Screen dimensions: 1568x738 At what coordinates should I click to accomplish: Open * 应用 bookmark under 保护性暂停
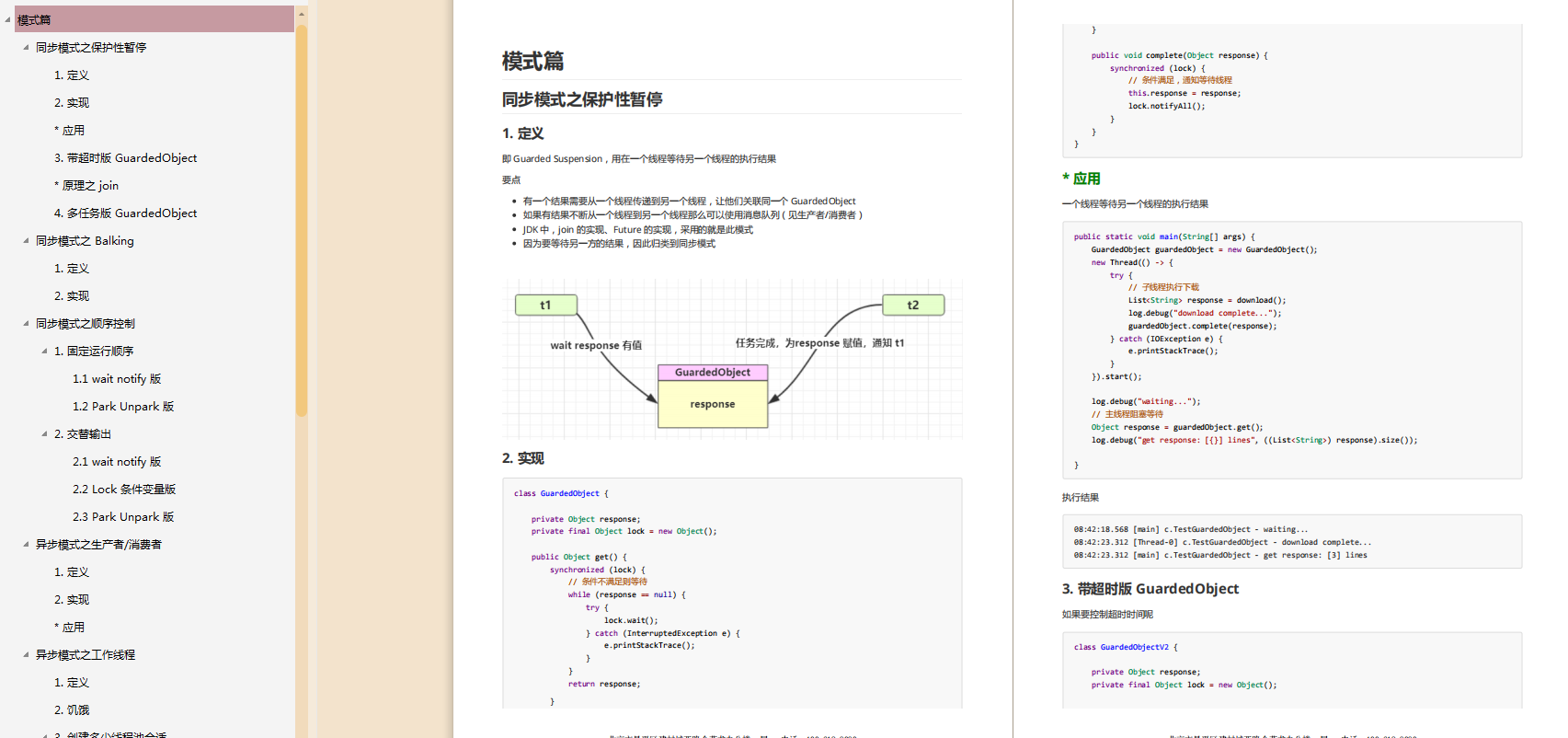click(x=69, y=130)
